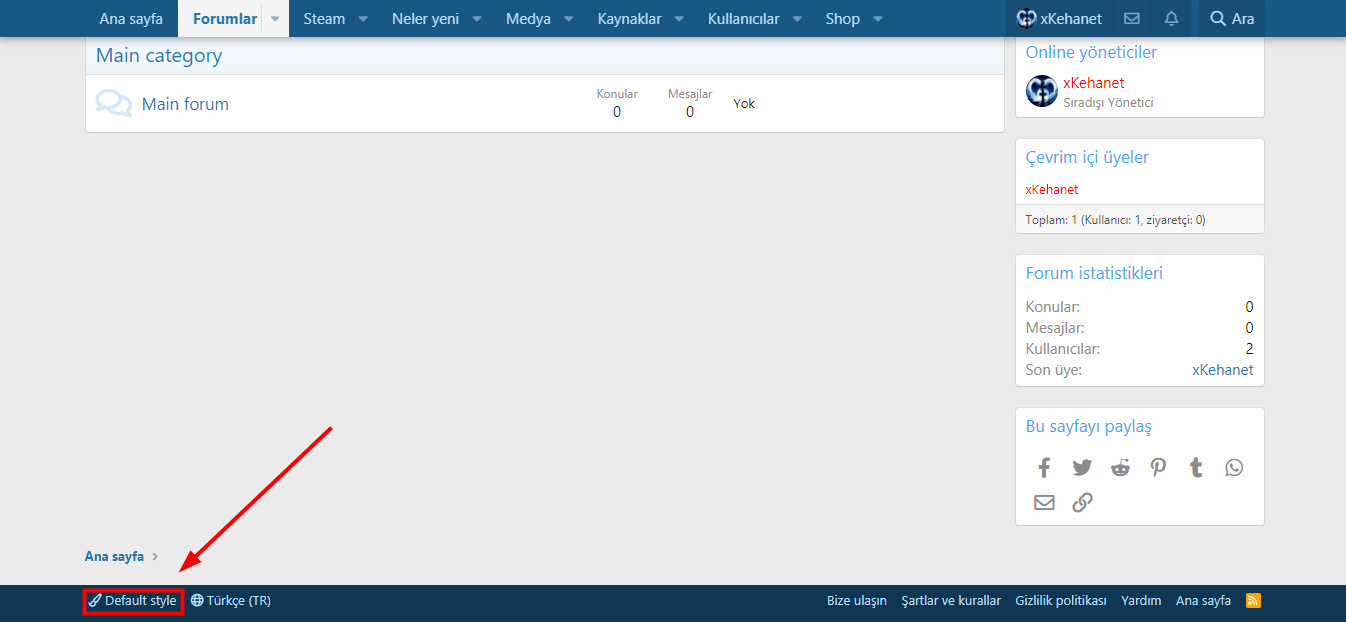Open the Bize ulaşın footer link

857,601
